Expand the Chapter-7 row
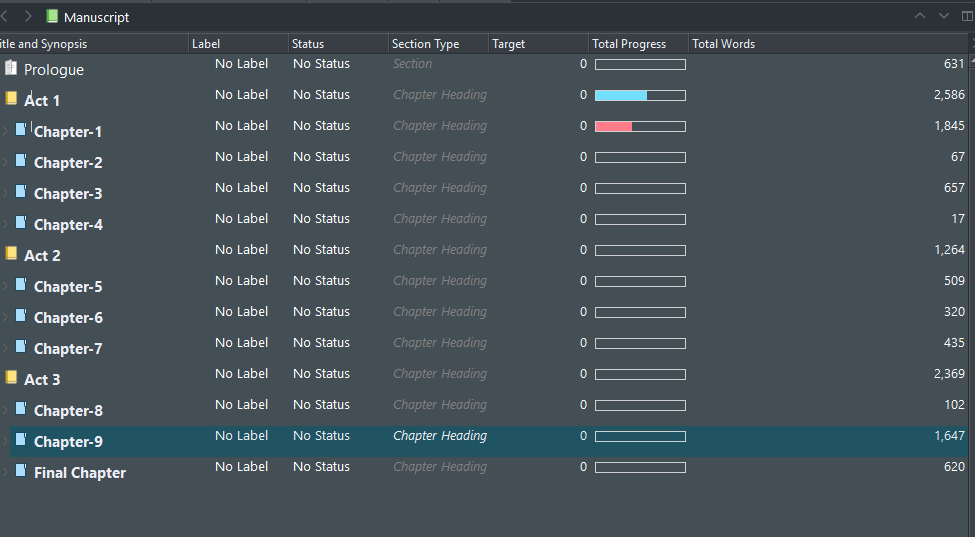 tap(5, 349)
